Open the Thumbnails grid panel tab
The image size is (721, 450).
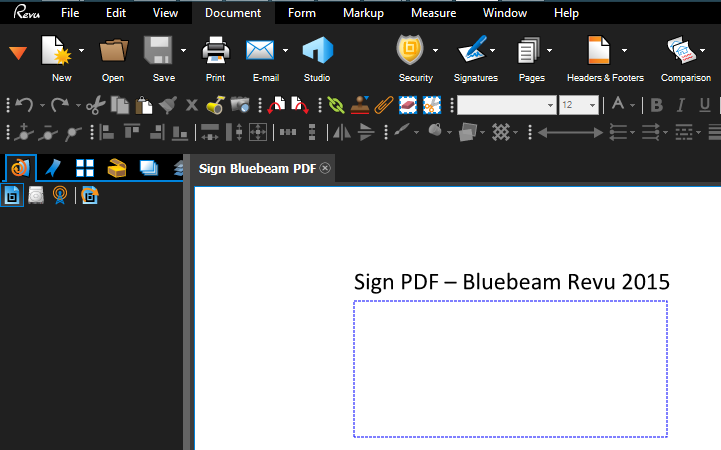click(85, 168)
